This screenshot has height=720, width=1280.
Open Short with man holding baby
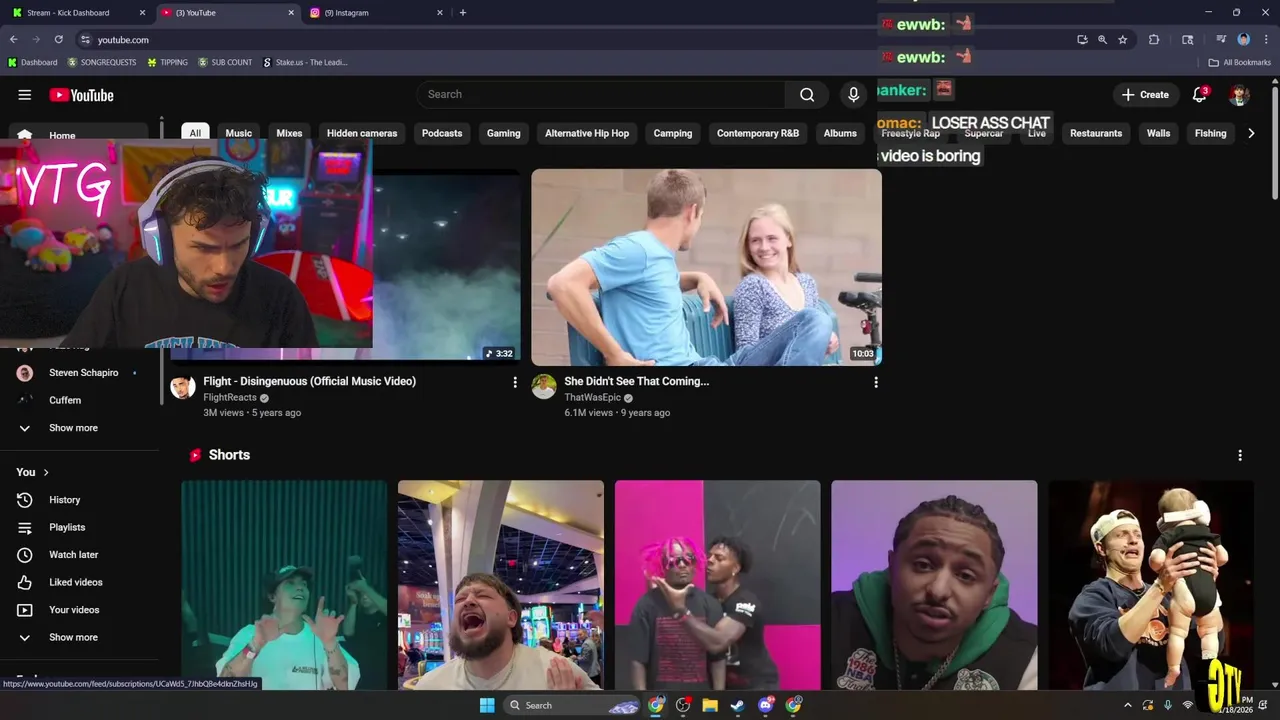[x=1151, y=585]
